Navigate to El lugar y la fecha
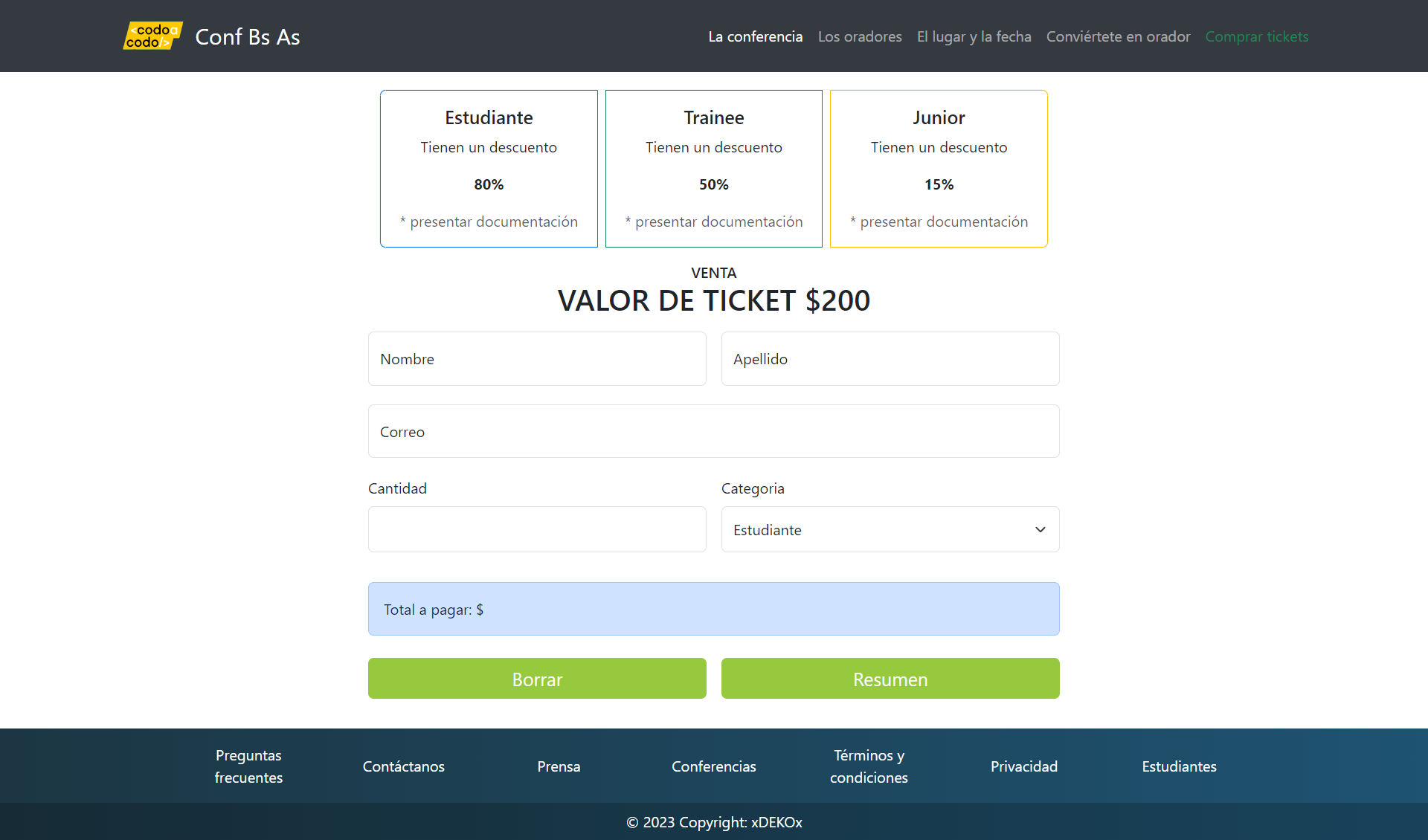 point(974,36)
